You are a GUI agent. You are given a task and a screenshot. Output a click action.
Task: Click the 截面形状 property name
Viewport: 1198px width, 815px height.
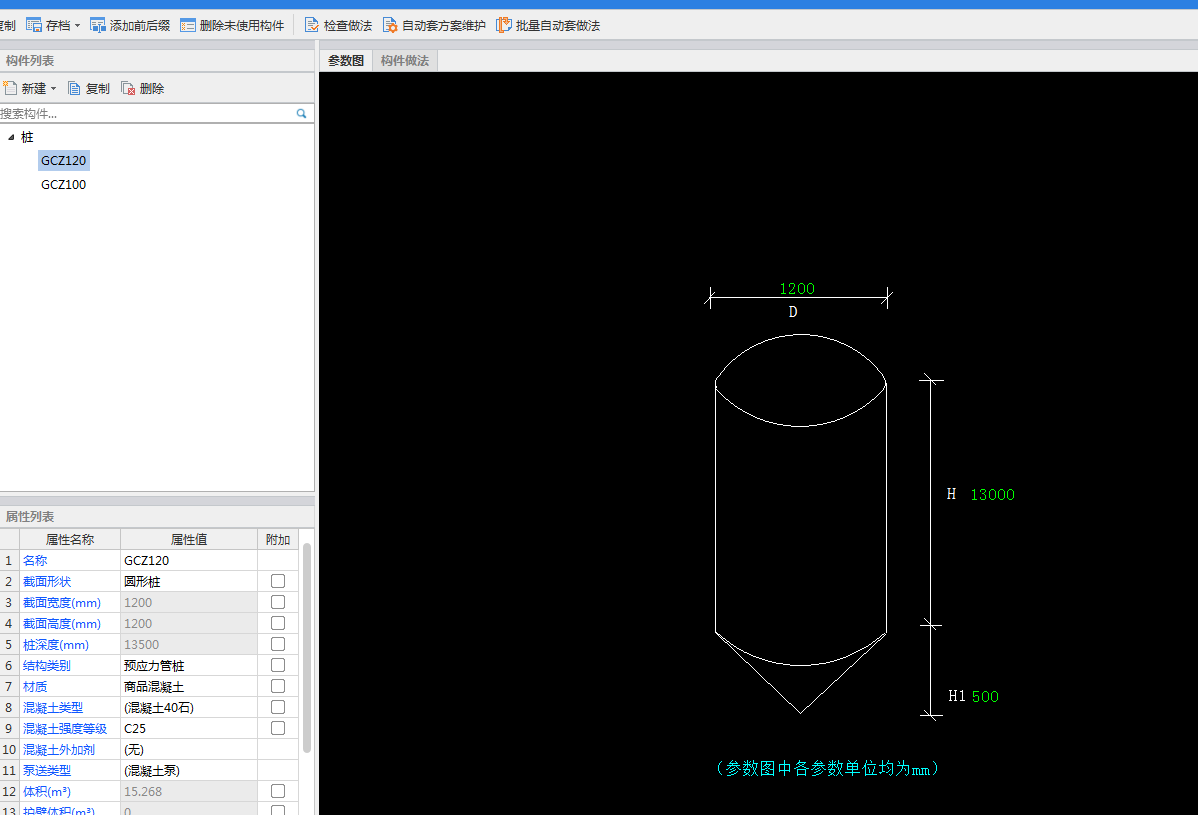pos(47,581)
